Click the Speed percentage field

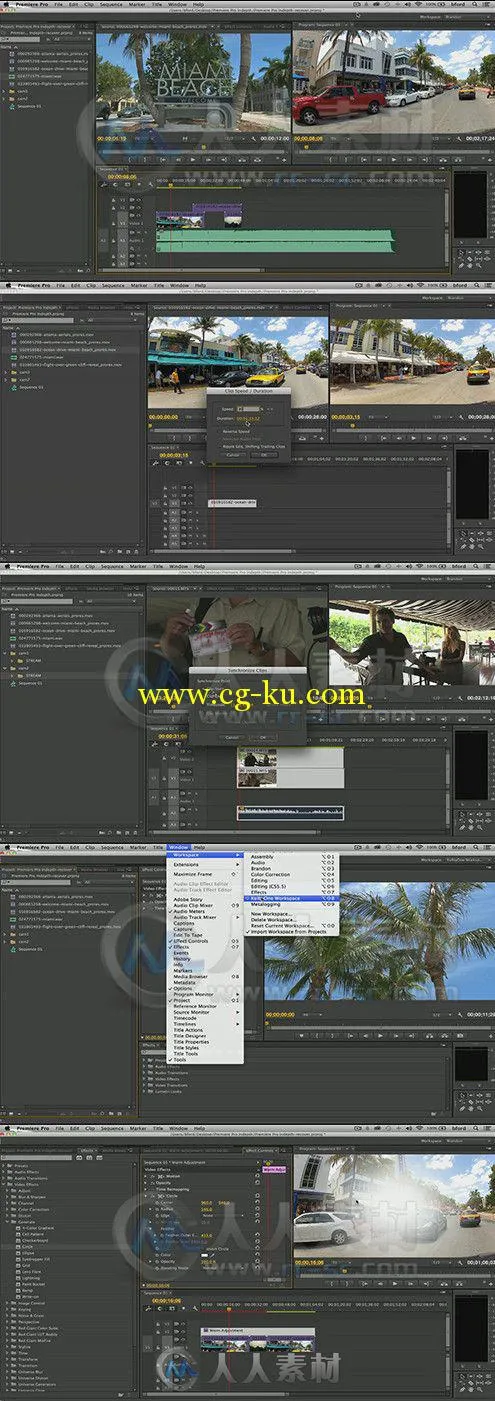(247, 408)
